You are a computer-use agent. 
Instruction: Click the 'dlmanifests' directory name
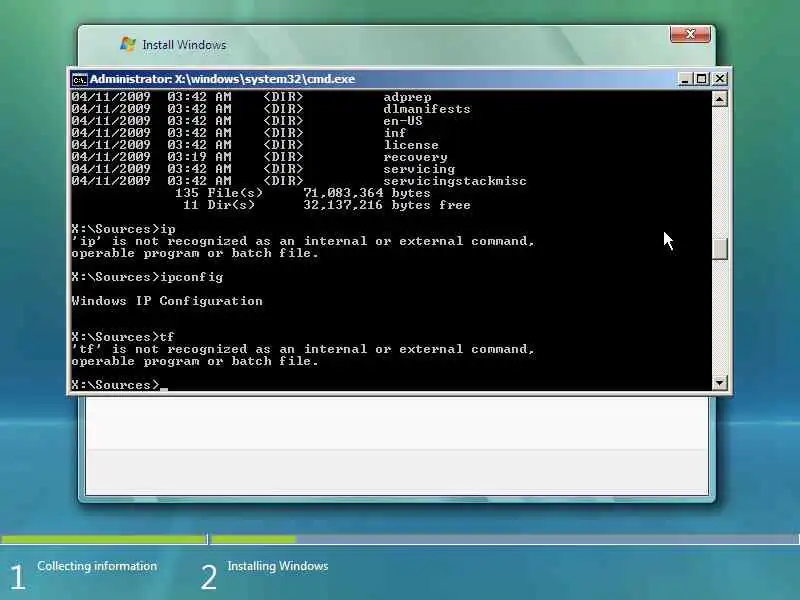pos(427,109)
